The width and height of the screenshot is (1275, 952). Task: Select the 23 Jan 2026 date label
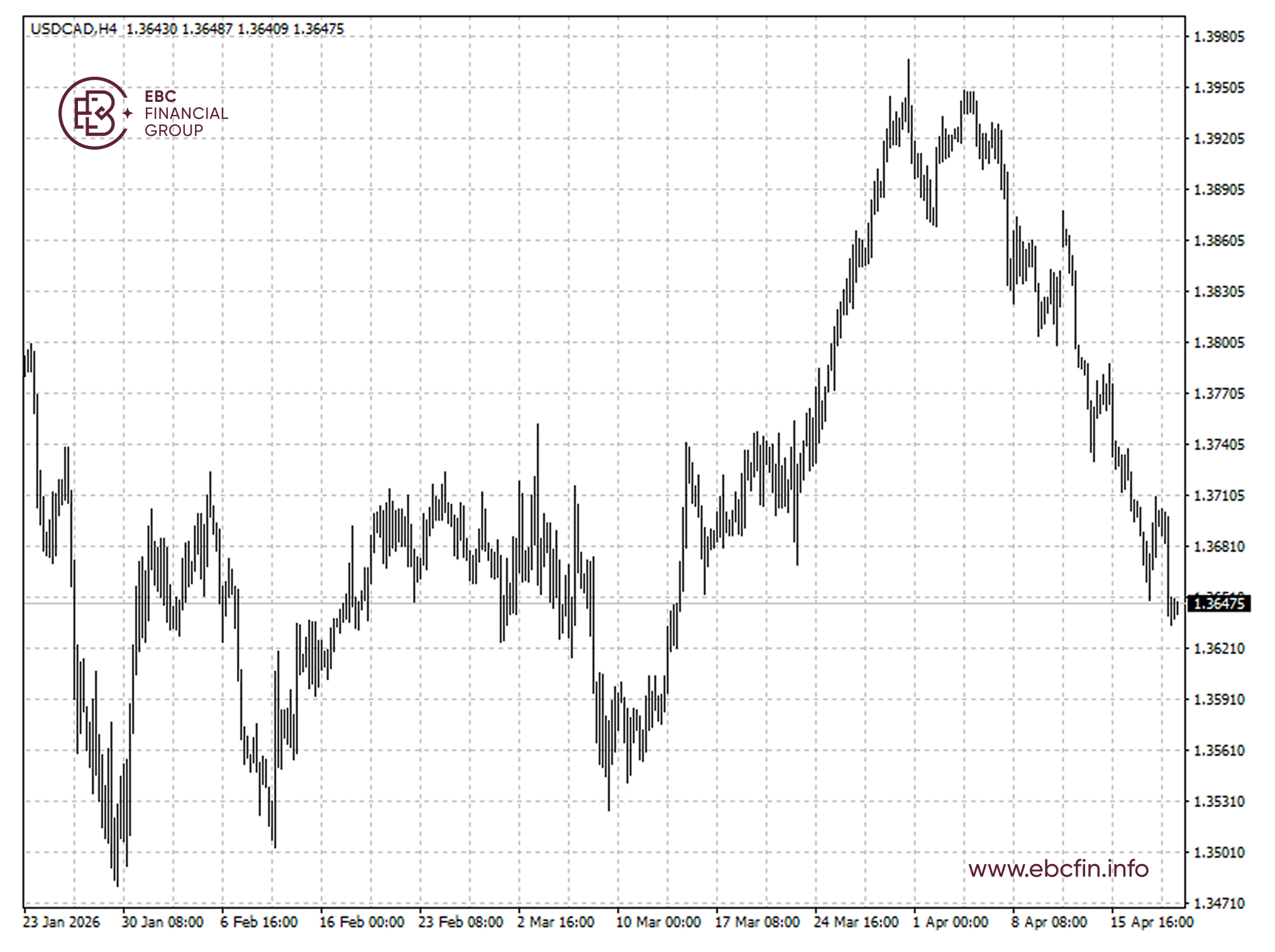pos(61,922)
